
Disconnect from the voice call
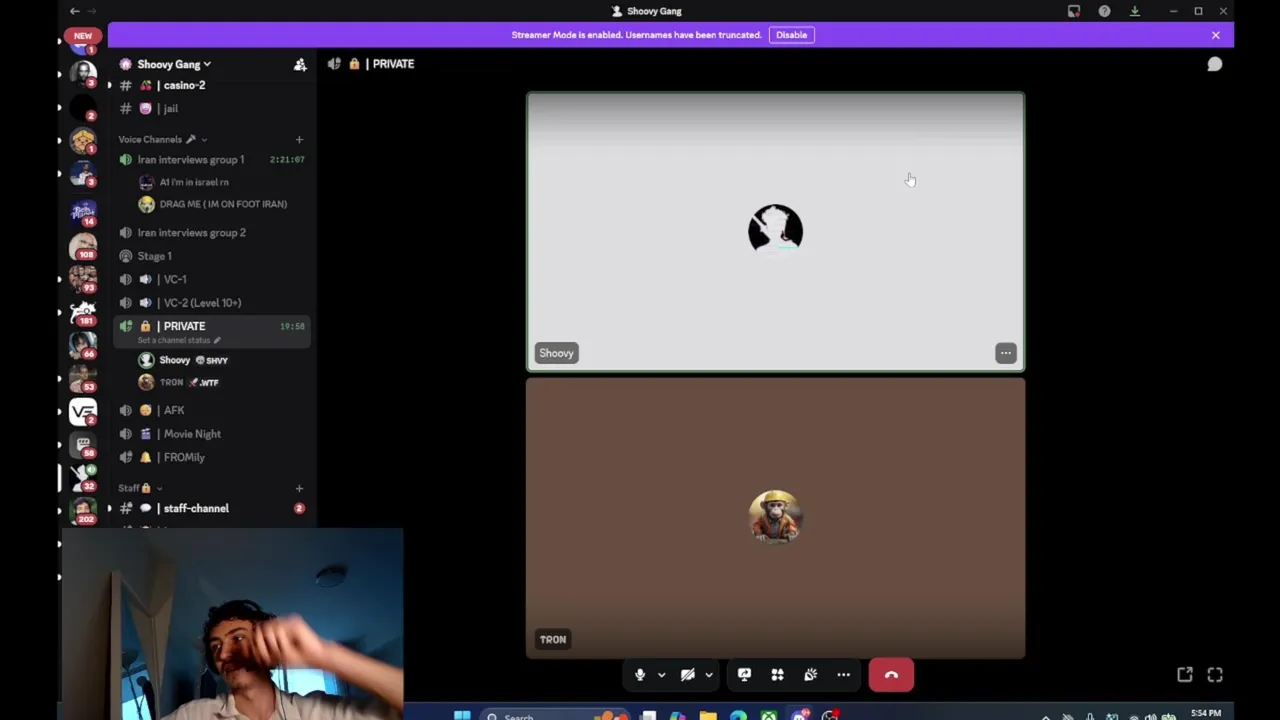[x=891, y=675]
